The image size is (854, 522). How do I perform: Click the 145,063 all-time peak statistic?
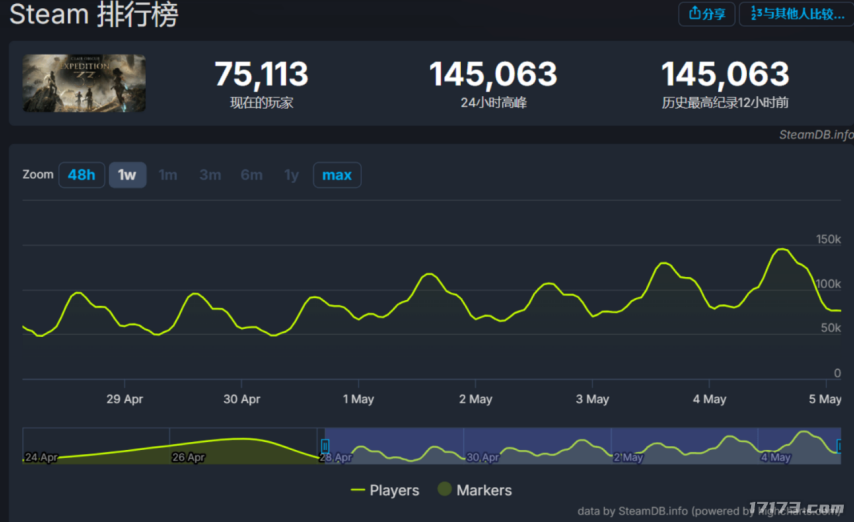click(x=725, y=74)
